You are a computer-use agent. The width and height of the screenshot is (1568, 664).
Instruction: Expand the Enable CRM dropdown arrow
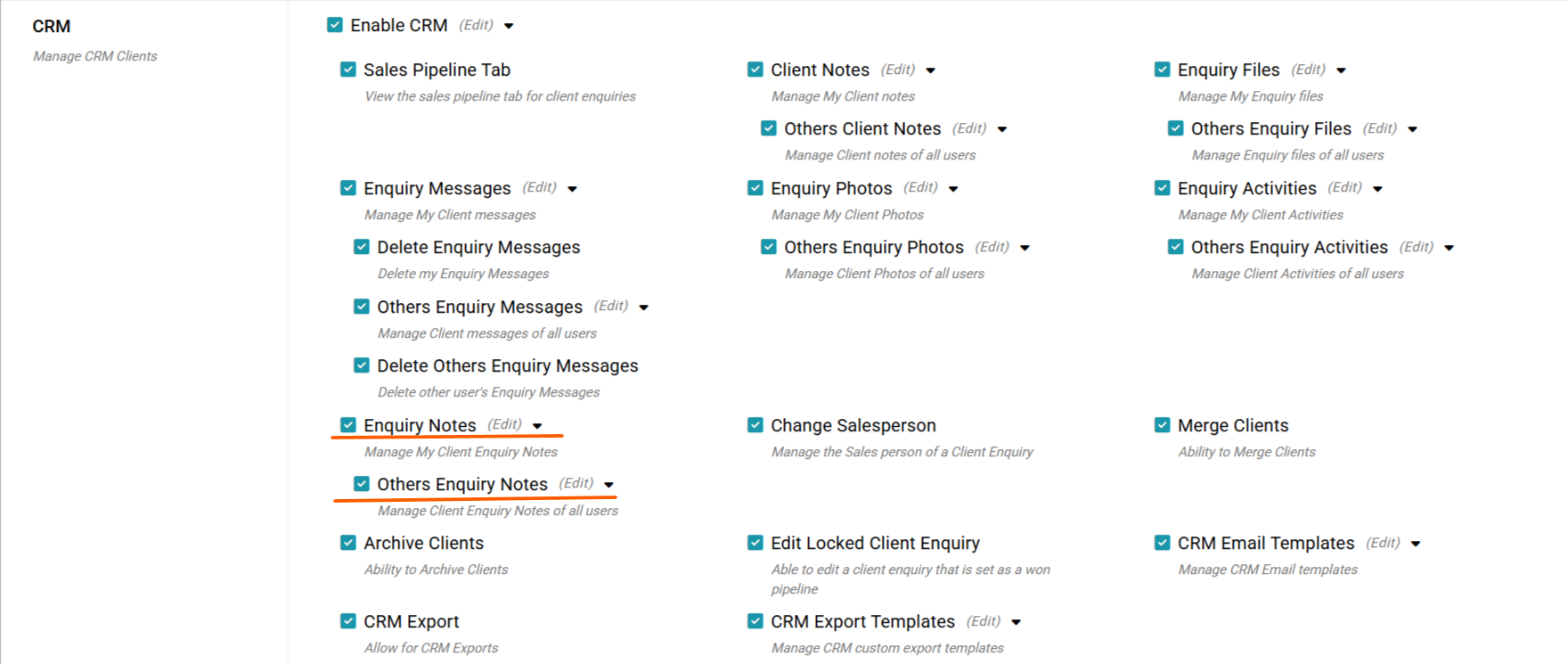[x=509, y=26]
